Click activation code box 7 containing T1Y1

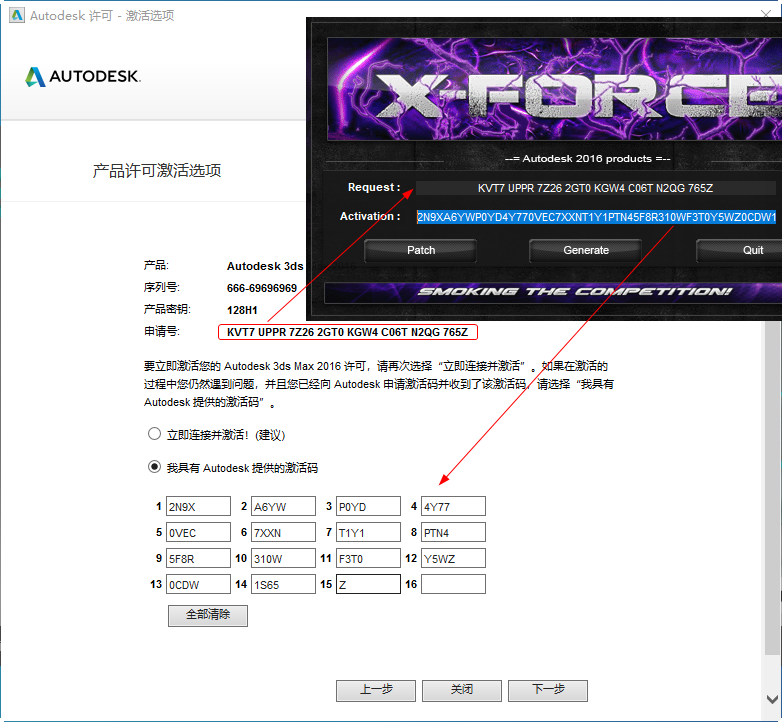point(368,532)
